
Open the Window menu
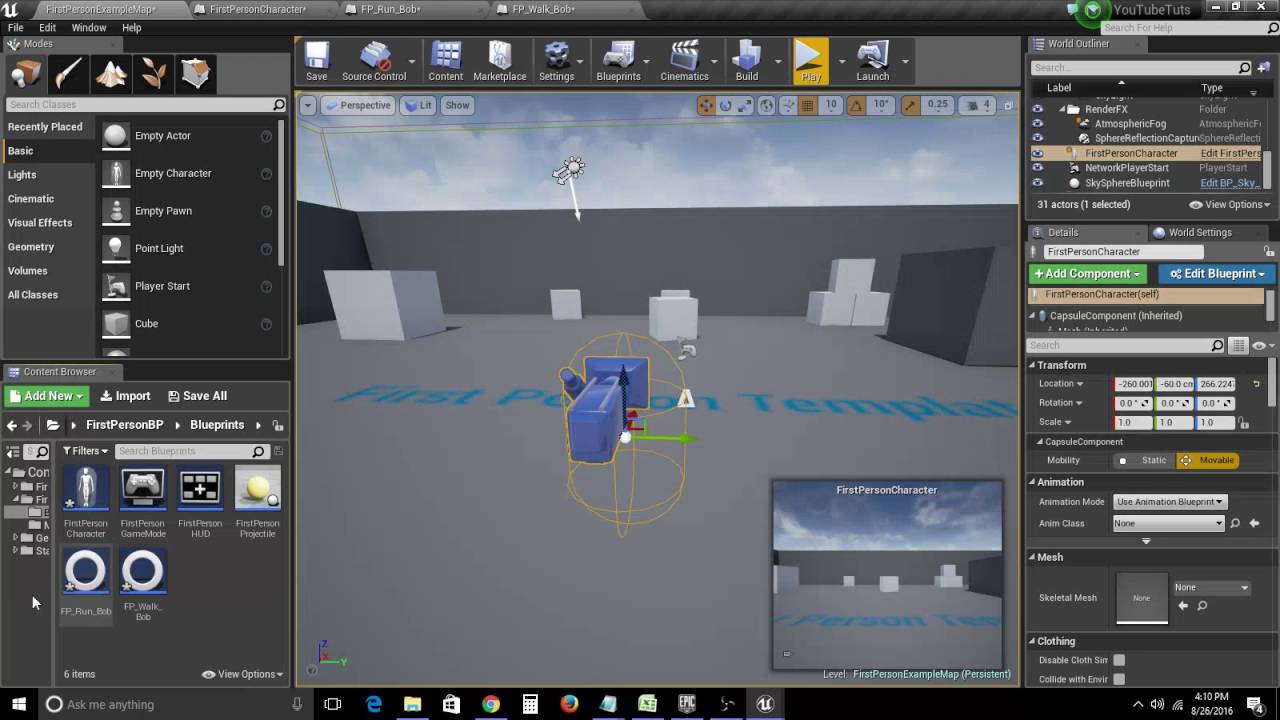pyautogui.click(x=89, y=28)
